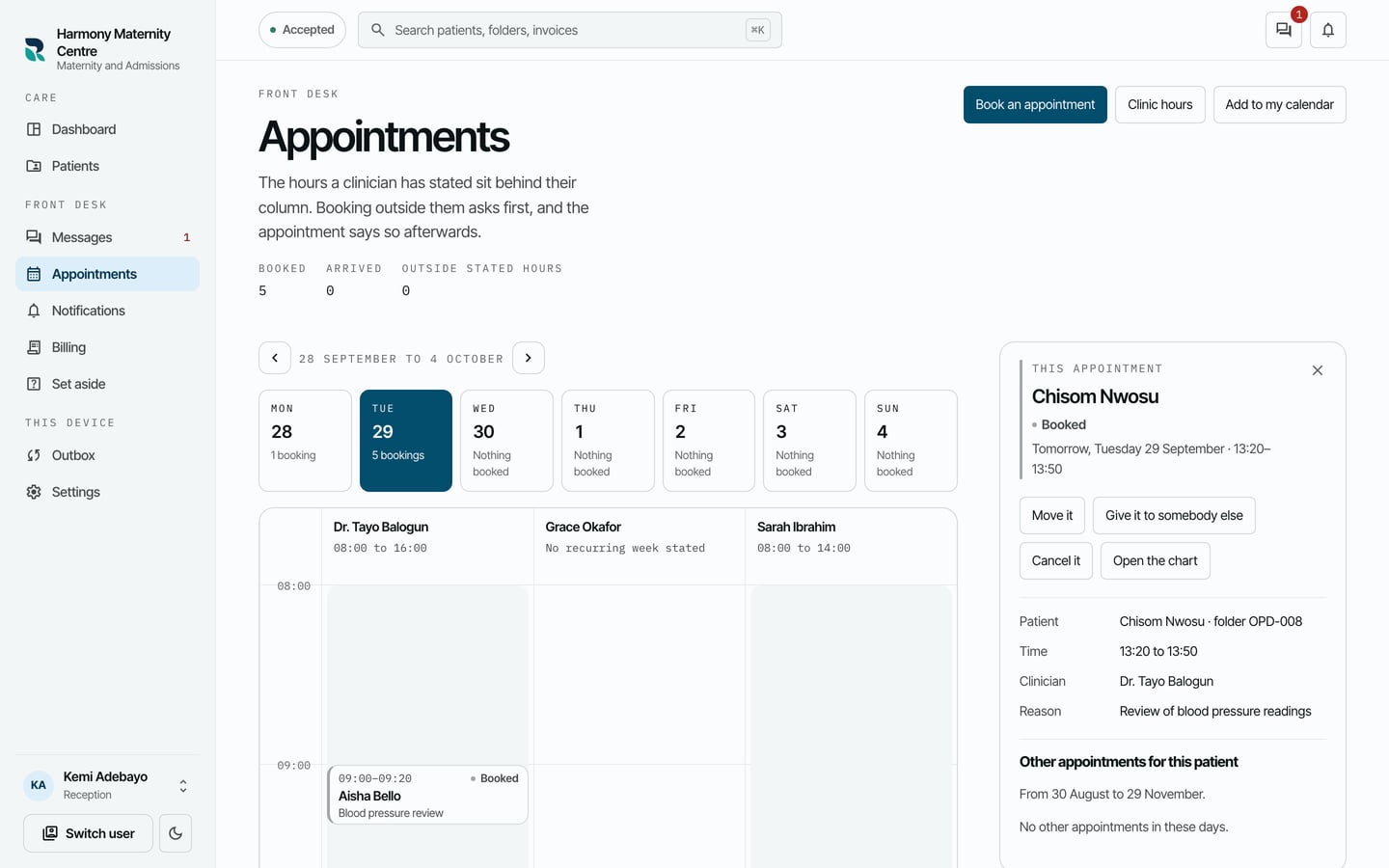Focus the search patients, folders, invoices field
The width and height of the screenshot is (1389, 868).
pyautogui.click(x=569, y=30)
